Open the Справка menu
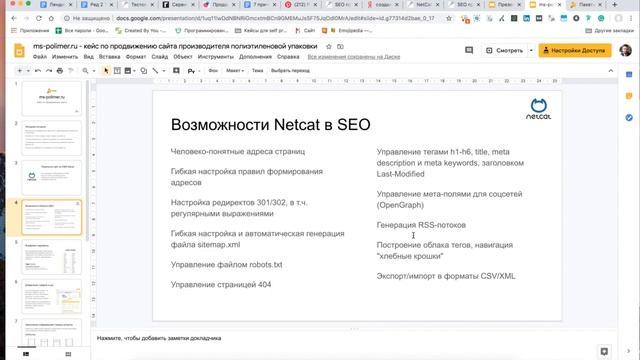Viewport: 640px width, 360px height. [x=288, y=57]
